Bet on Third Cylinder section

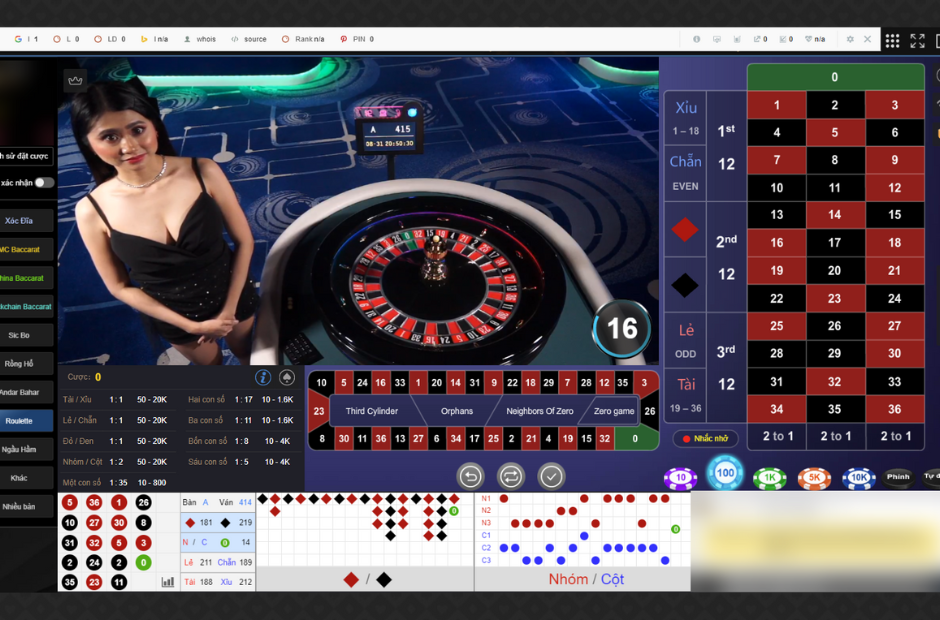pyautogui.click(x=372, y=411)
